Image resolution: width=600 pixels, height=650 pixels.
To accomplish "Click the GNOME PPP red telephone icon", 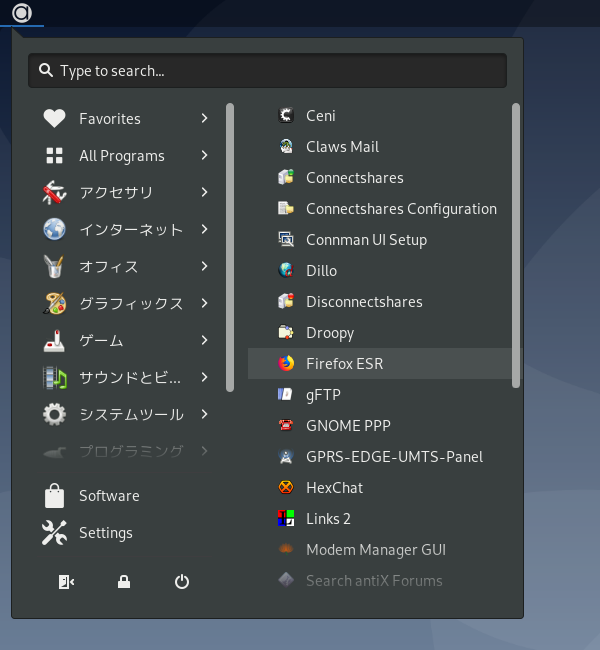I will pos(286,425).
